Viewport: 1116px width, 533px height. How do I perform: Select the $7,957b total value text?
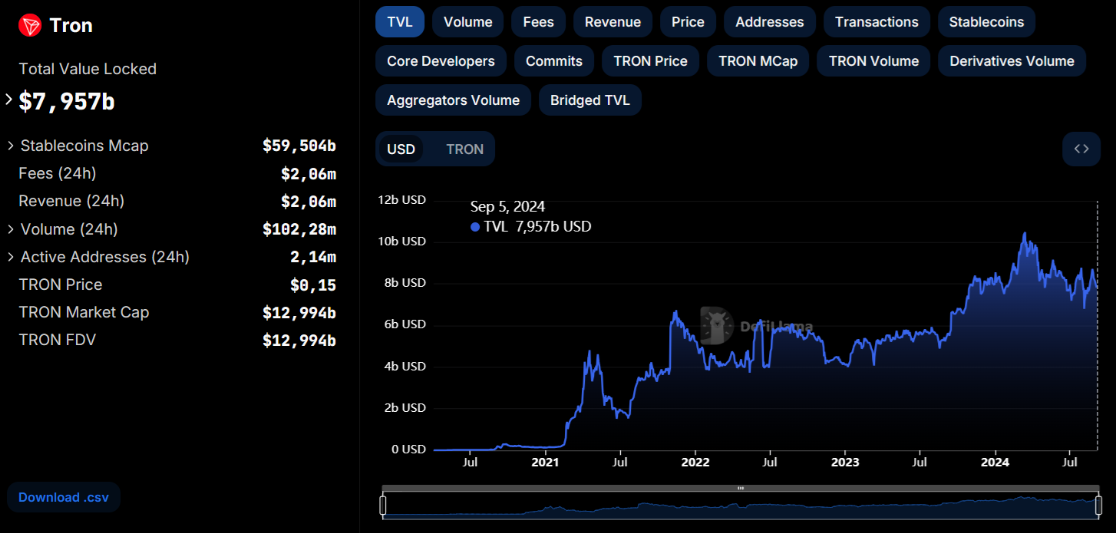(67, 101)
